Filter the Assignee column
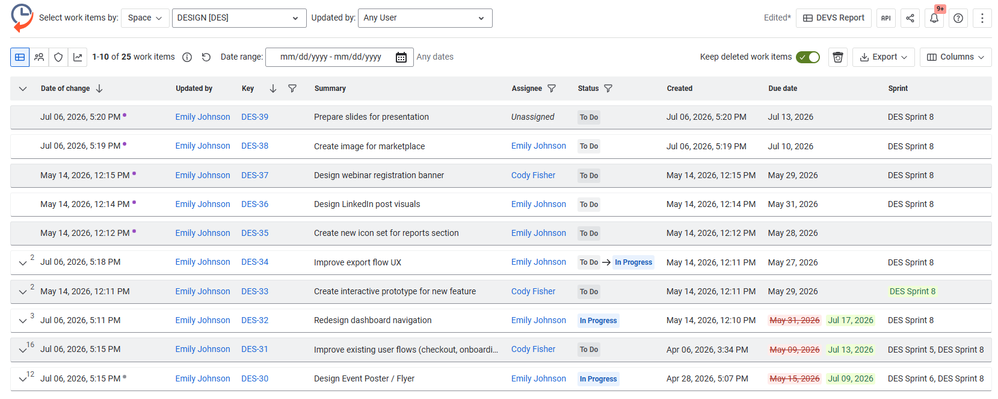The width and height of the screenshot is (998, 399). pos(552,88)
